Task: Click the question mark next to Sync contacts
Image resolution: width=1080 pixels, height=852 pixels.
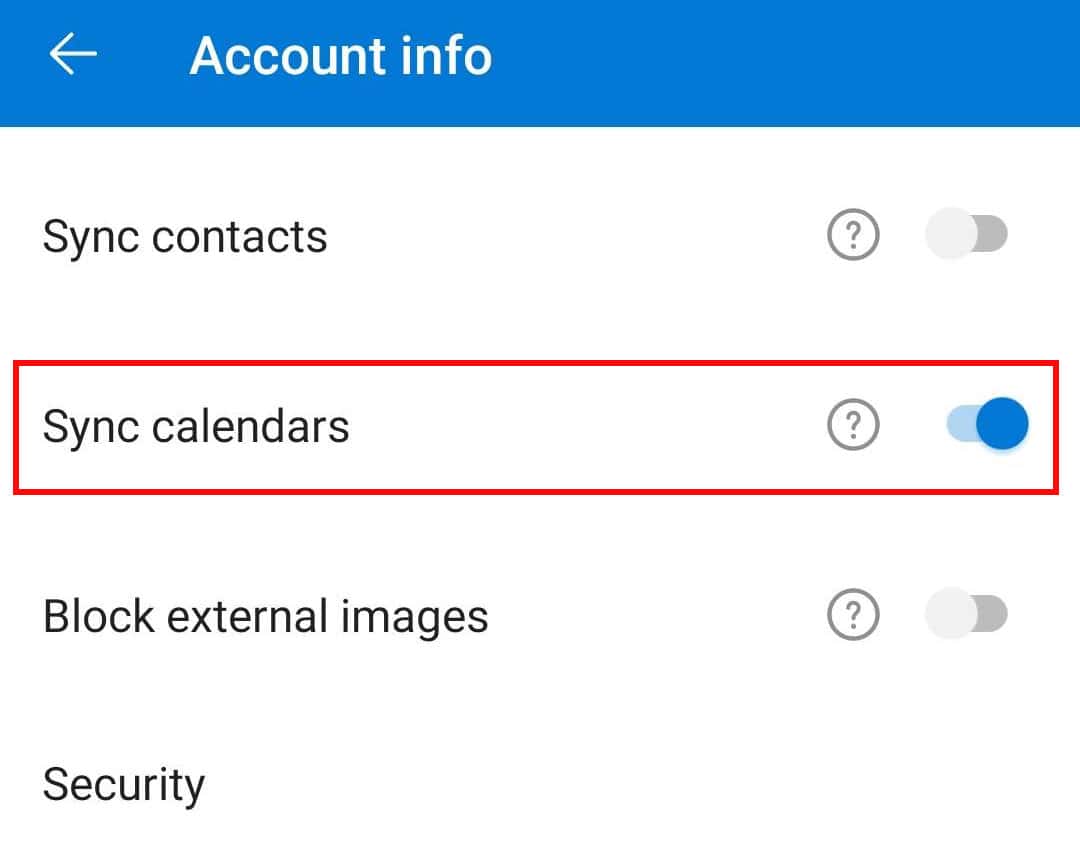Action: pyautogui.click(x=852, y=234)
